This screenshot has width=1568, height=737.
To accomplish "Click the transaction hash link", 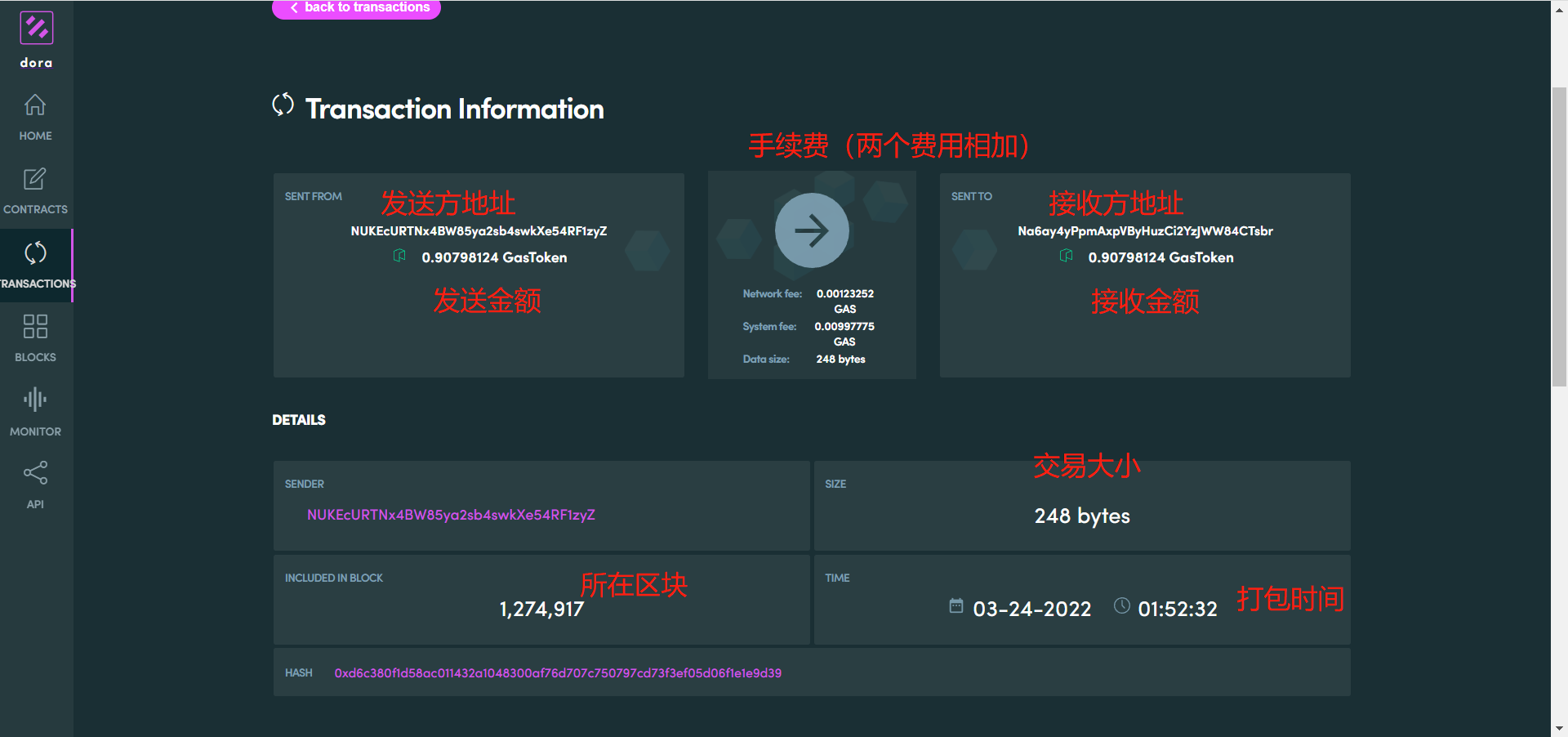I will 558,673.
